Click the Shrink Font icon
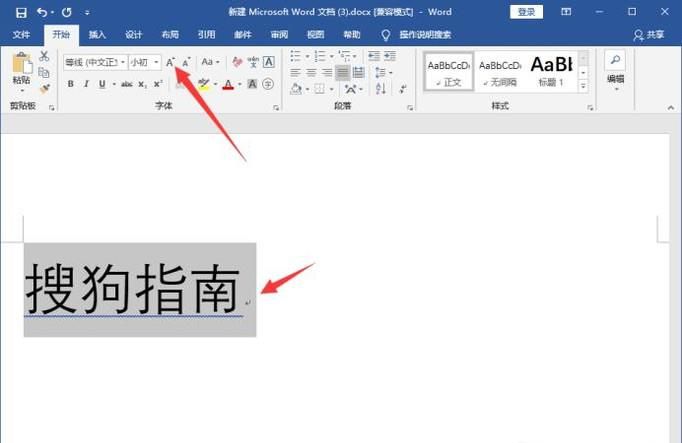 [186, 62]
